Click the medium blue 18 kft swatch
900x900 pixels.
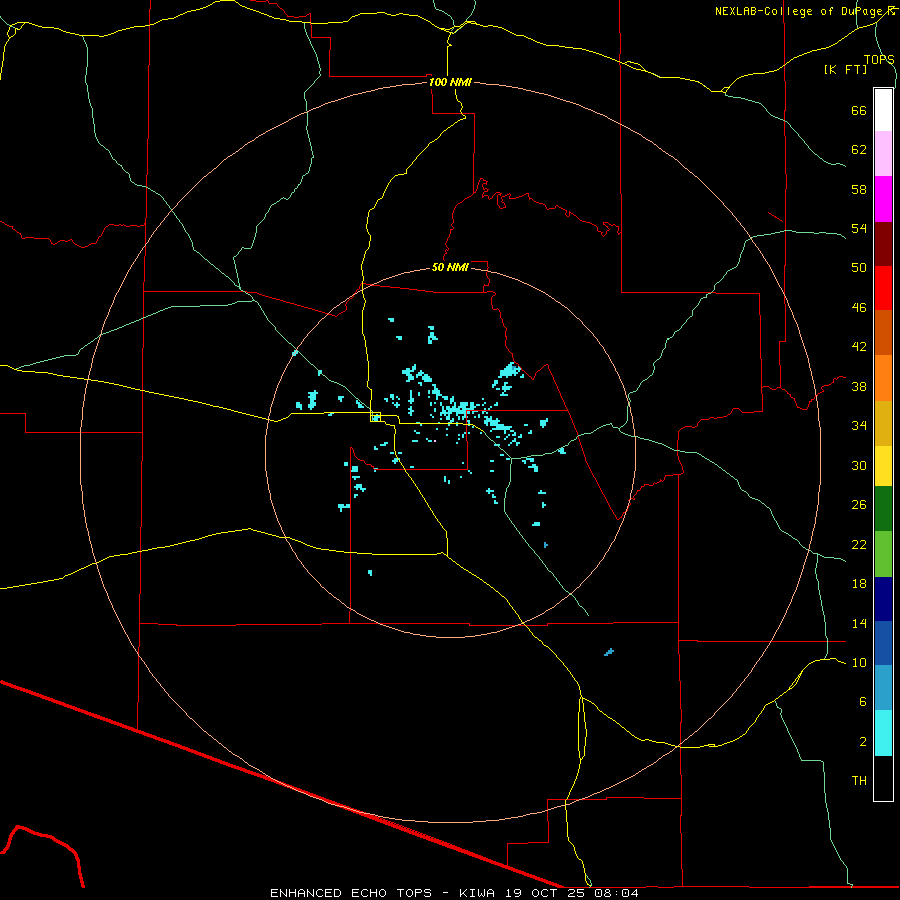tap(883, 643)
